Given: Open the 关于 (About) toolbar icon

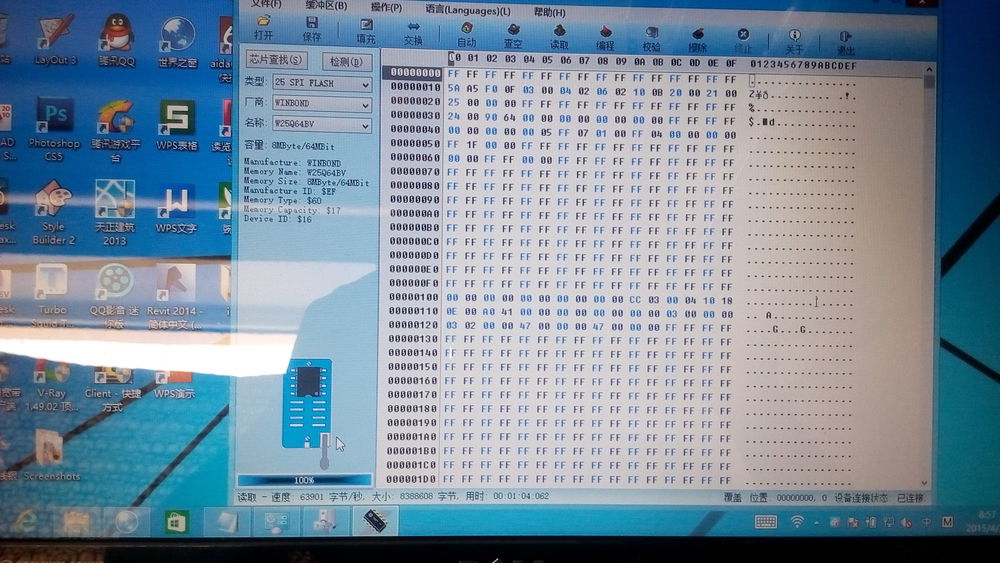Looking at the screenshot, I should [794, 41].
